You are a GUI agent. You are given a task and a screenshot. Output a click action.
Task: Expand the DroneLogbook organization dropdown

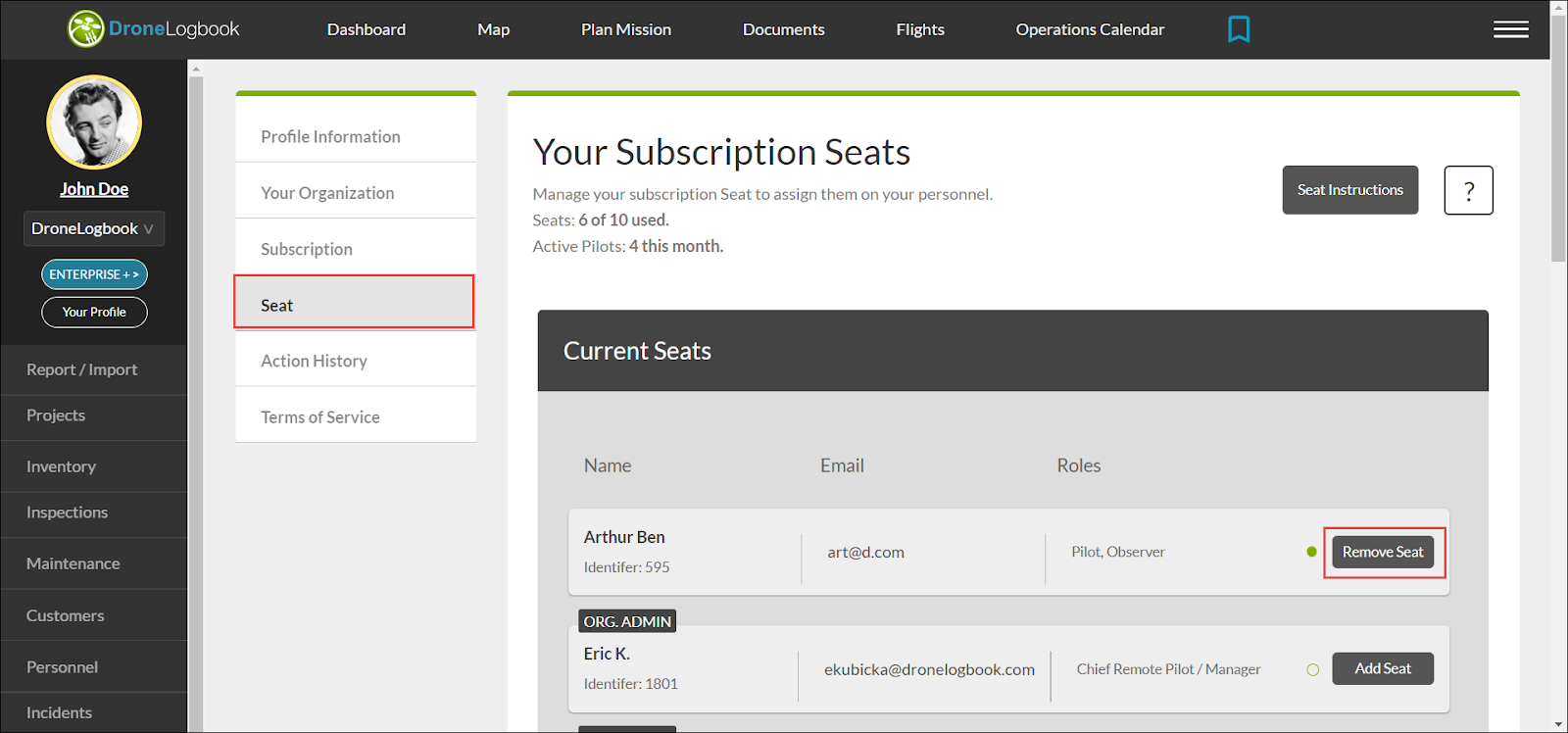(93, 228)
